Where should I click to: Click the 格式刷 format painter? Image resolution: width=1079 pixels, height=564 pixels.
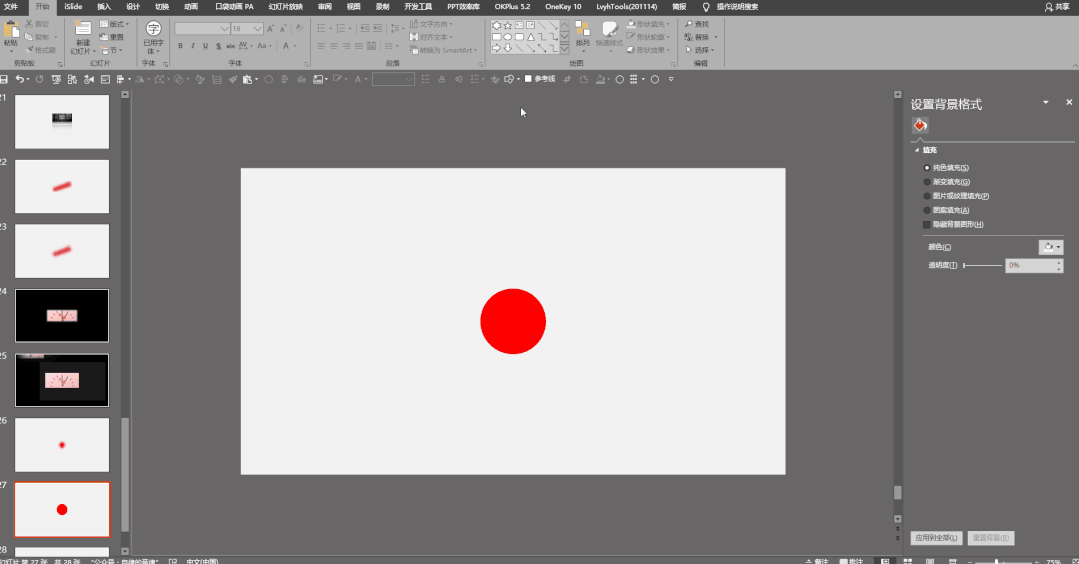(41, 50)
